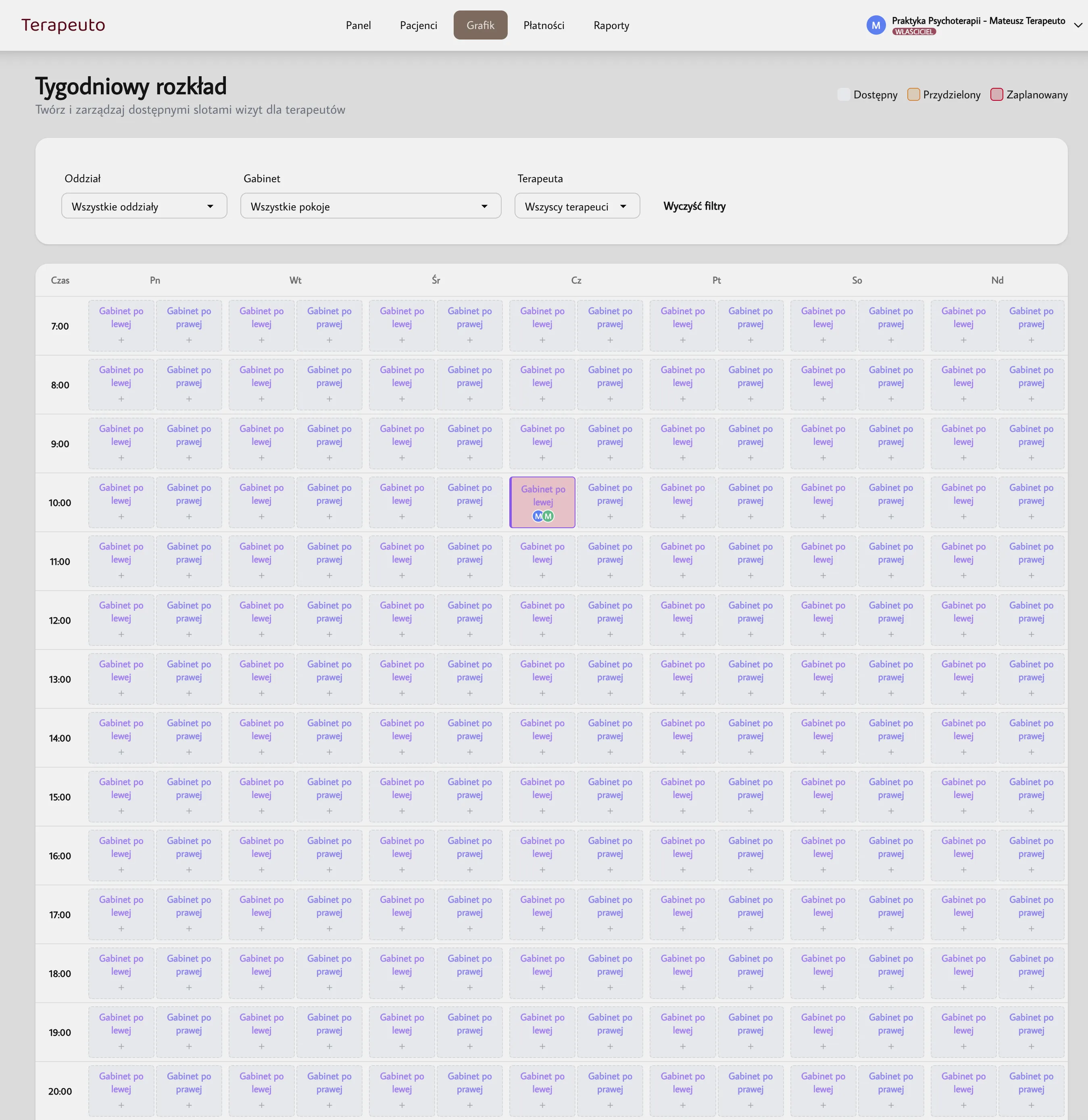1088x1120 pixels.
Task: Add slot Saturday 12:00 Gabinet po prawej plus
Action: point(891,634)
